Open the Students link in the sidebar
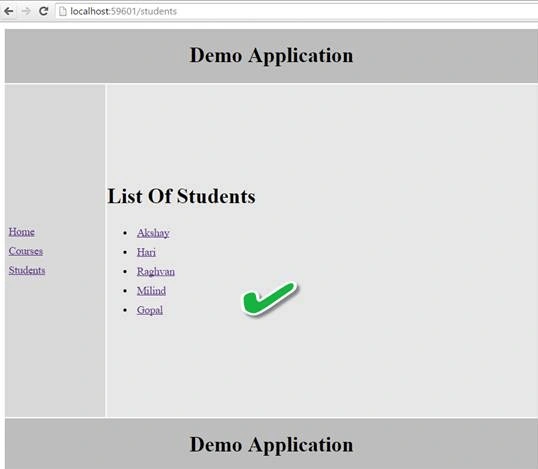The image size is (538, 469). tap(27, 270)
